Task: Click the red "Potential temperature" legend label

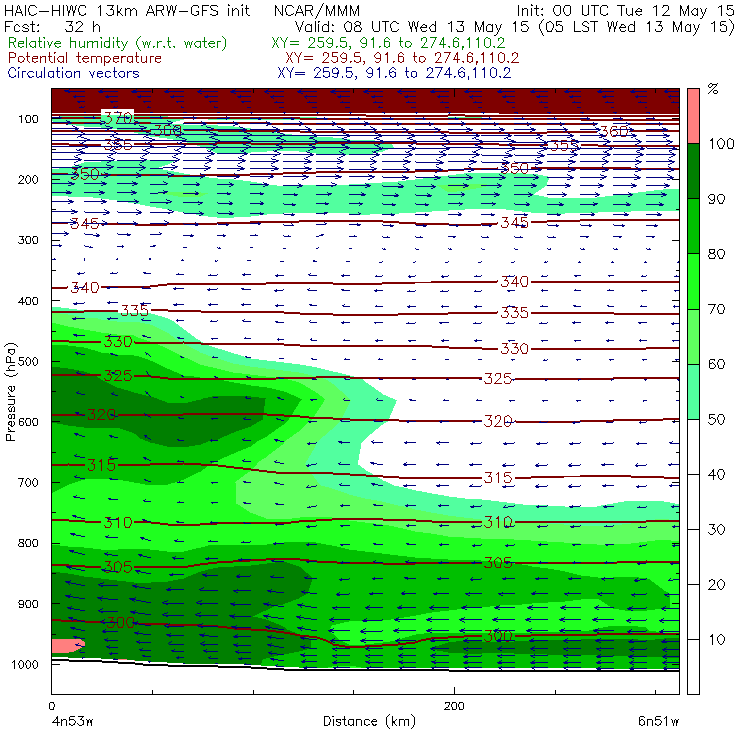Action: coord(85,58)
